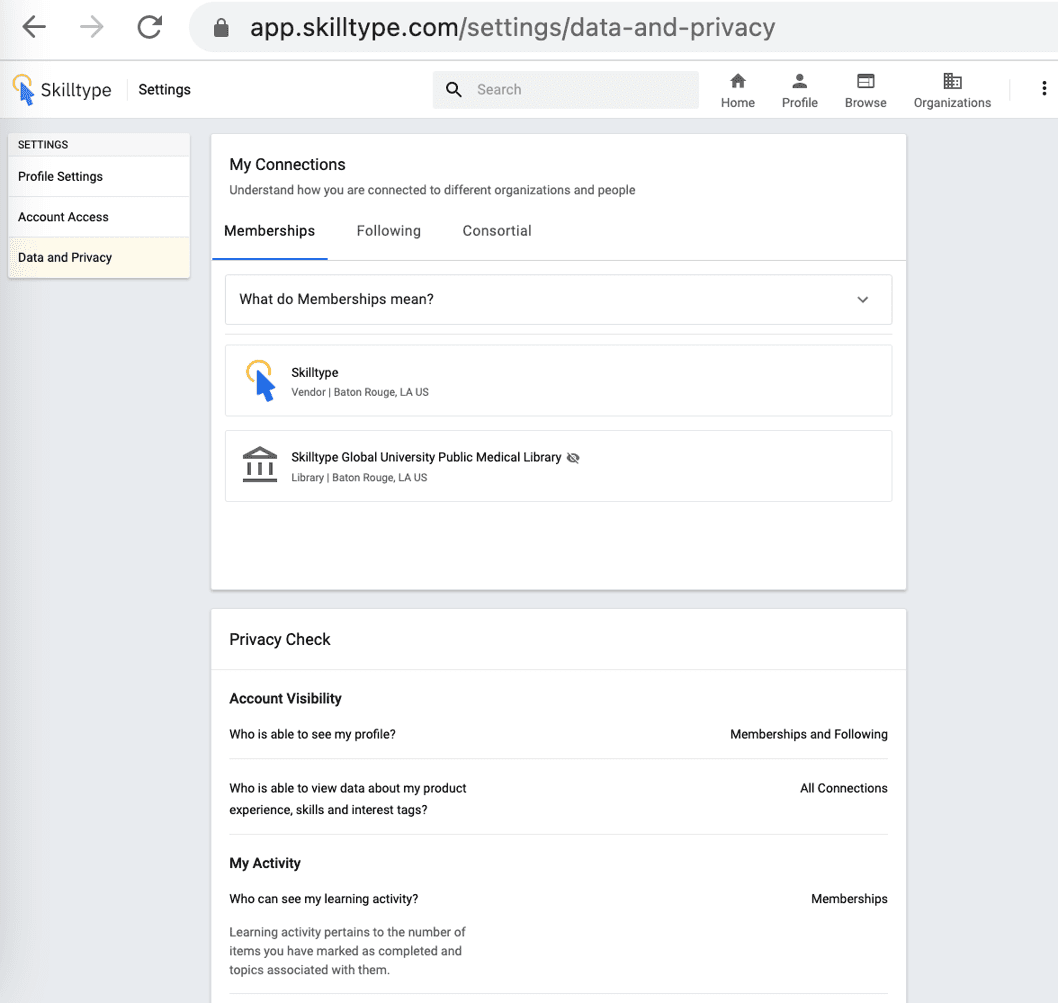Click the 'Learning activity pertains to…' description
This screenshot has height=1003, width=1058.
[347, 951]
